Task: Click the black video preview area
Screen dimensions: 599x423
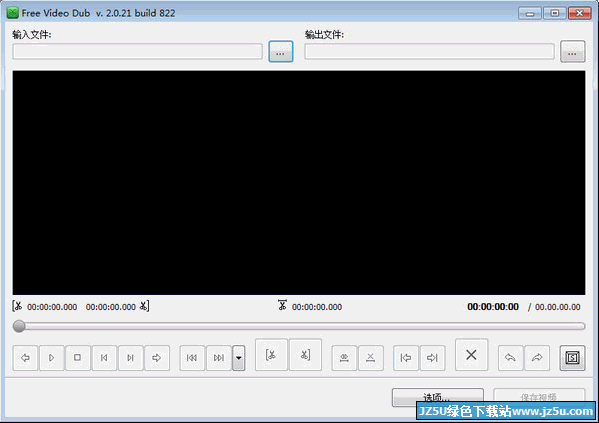Action: 299,183
